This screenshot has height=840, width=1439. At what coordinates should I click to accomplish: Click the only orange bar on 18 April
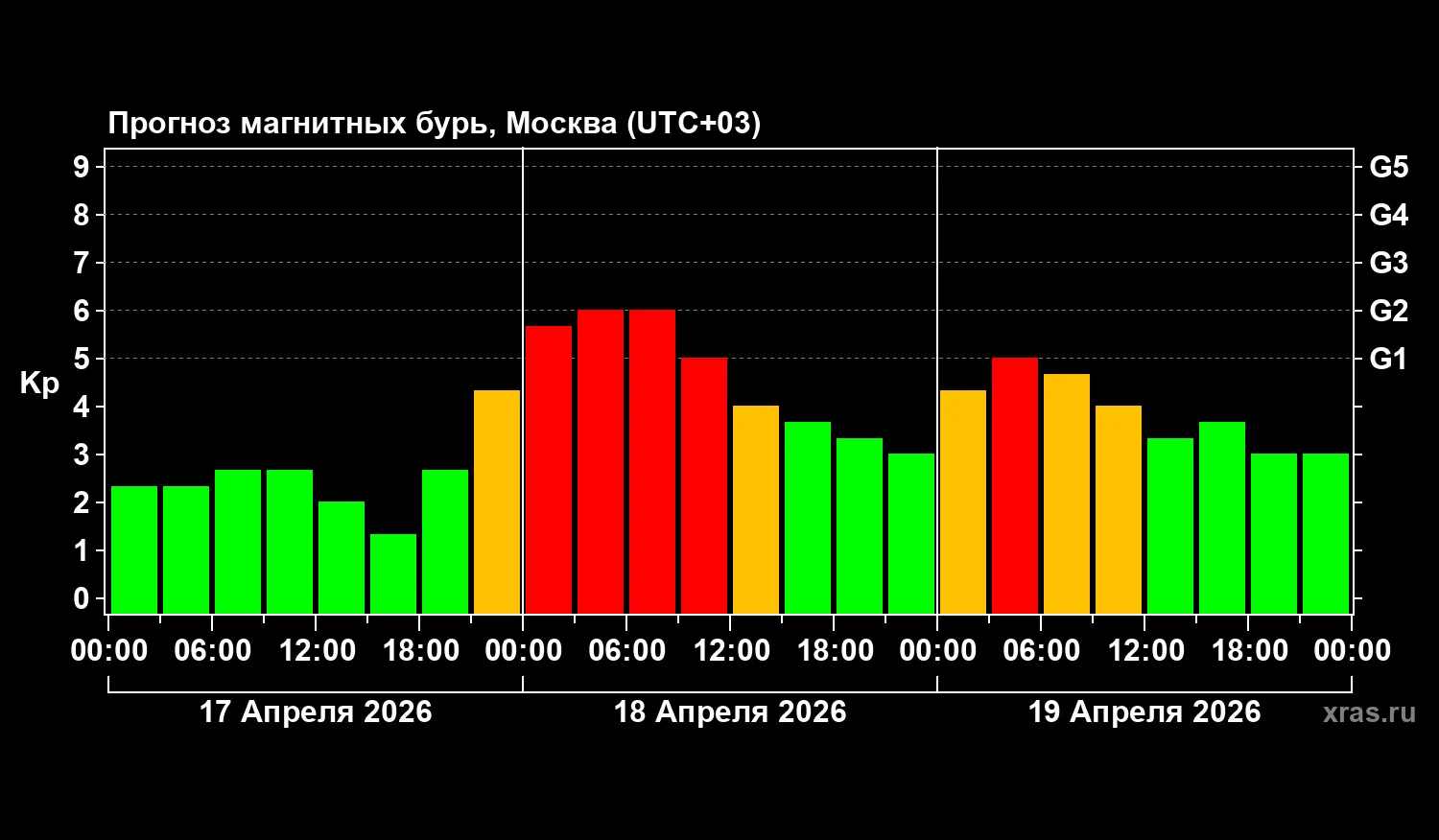[x=756, y=509]
